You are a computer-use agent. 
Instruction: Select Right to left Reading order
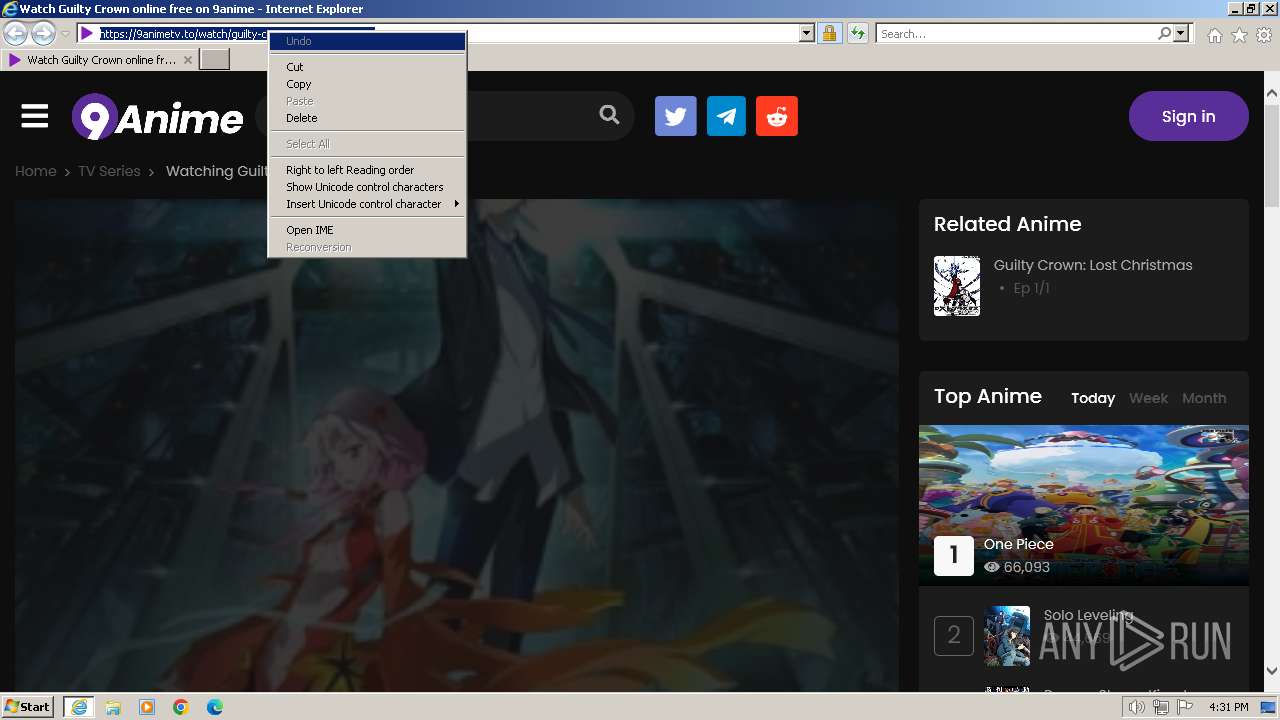[367, 170]
